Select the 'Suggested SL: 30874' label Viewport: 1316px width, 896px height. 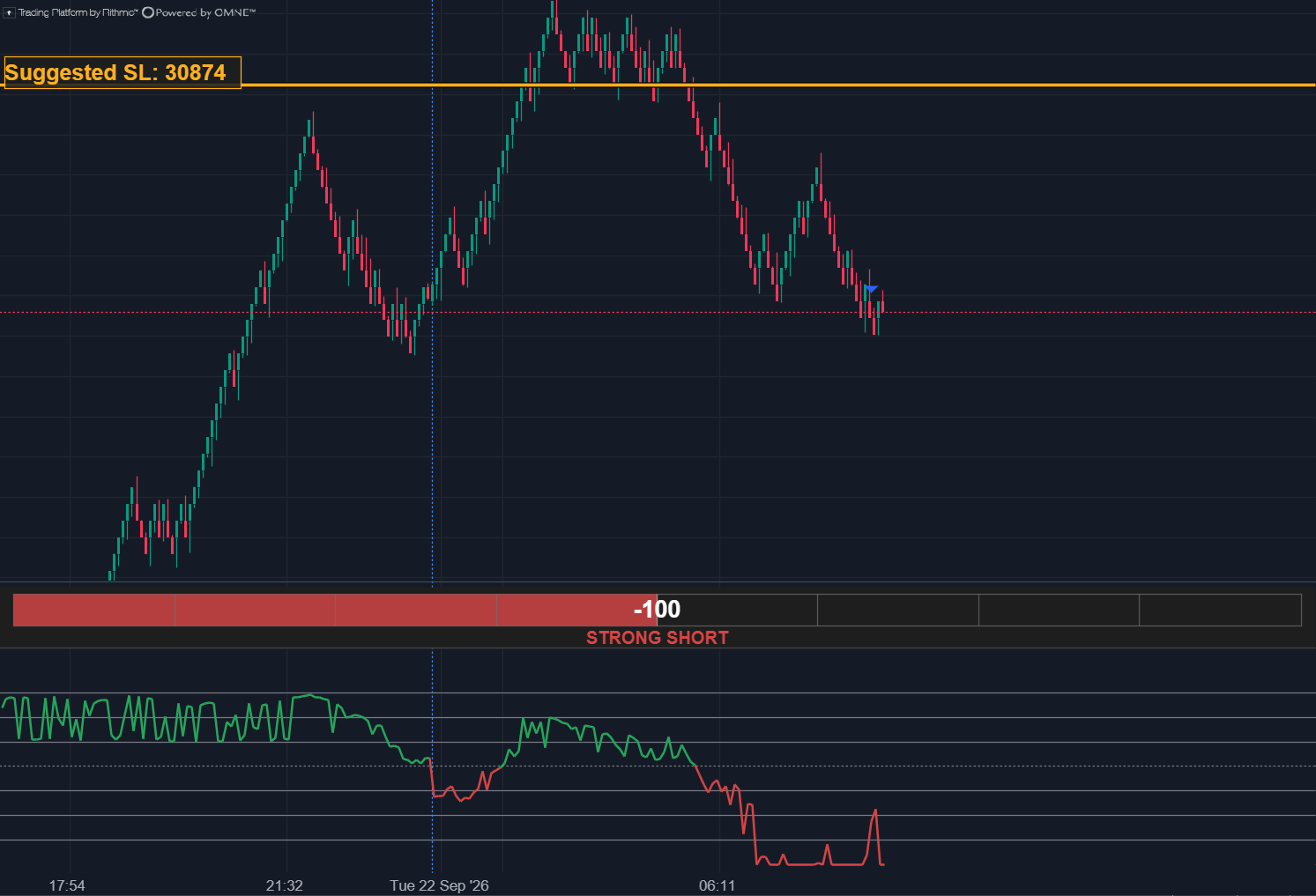click(122, 72)
